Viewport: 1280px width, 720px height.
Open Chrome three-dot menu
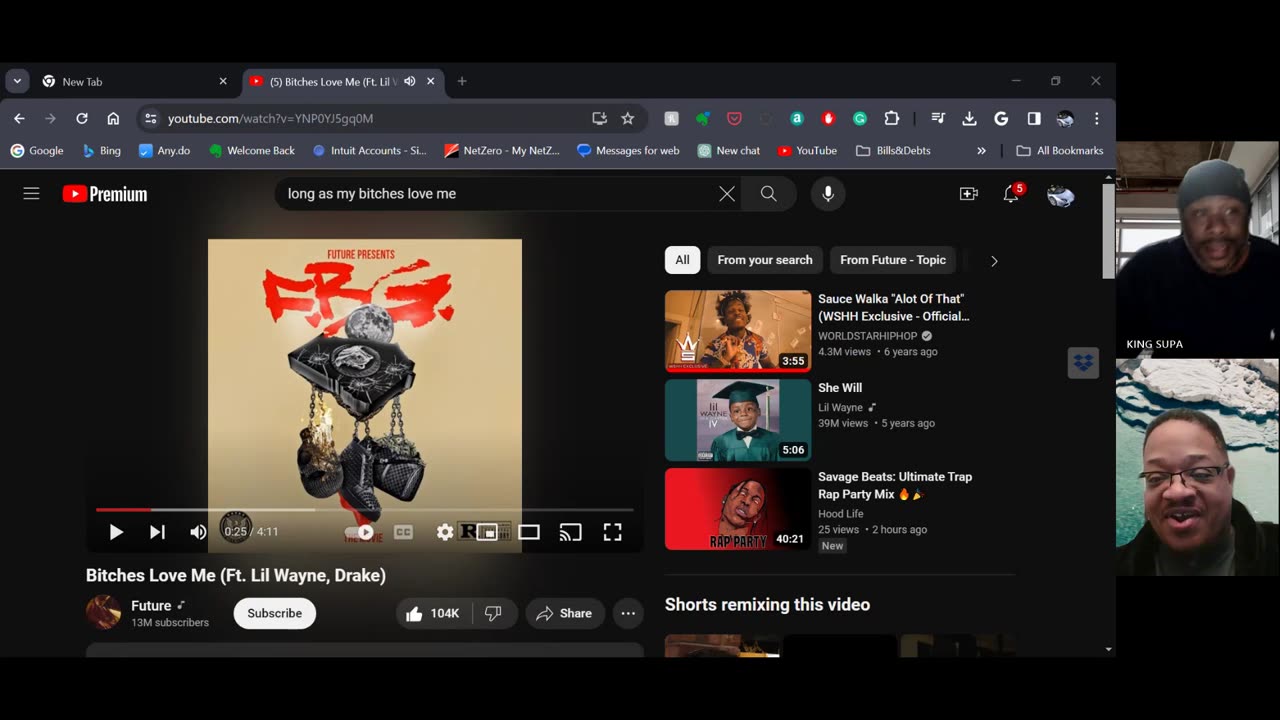(x=1097, y=118)
